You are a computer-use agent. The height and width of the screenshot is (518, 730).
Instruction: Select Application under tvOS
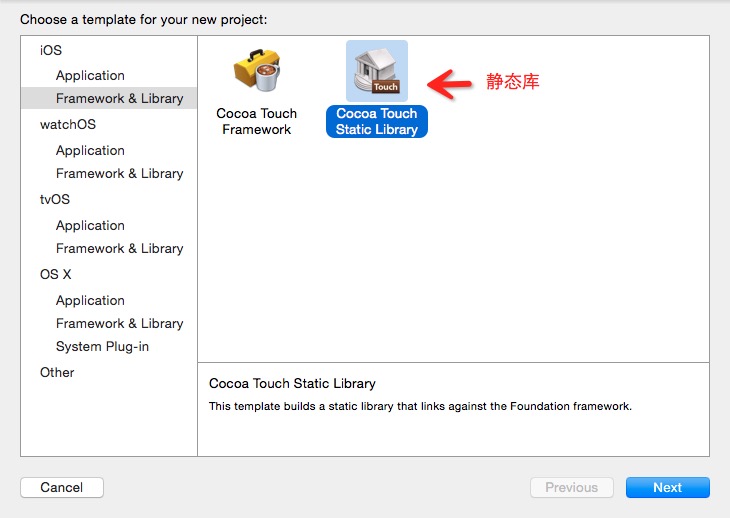point(90,225)
